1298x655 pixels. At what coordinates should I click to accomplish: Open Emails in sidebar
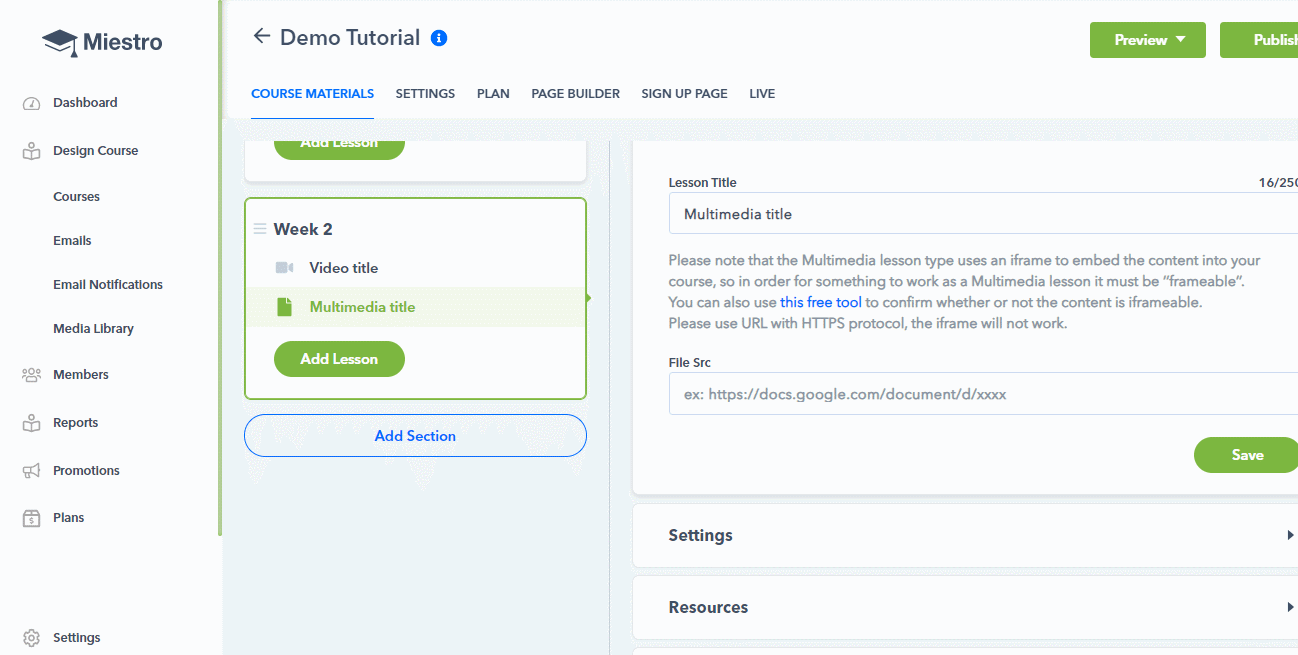(x=72, y=241)
